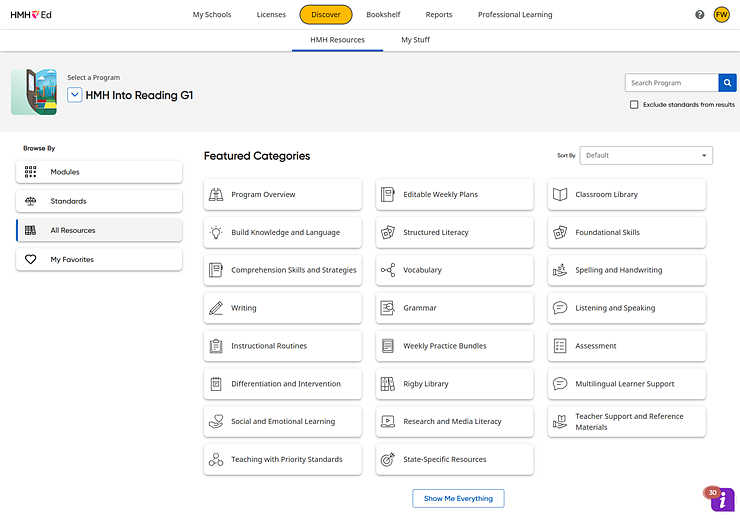Open My Favorites
This screenshot has width=740, height=525.
[99, 260]
